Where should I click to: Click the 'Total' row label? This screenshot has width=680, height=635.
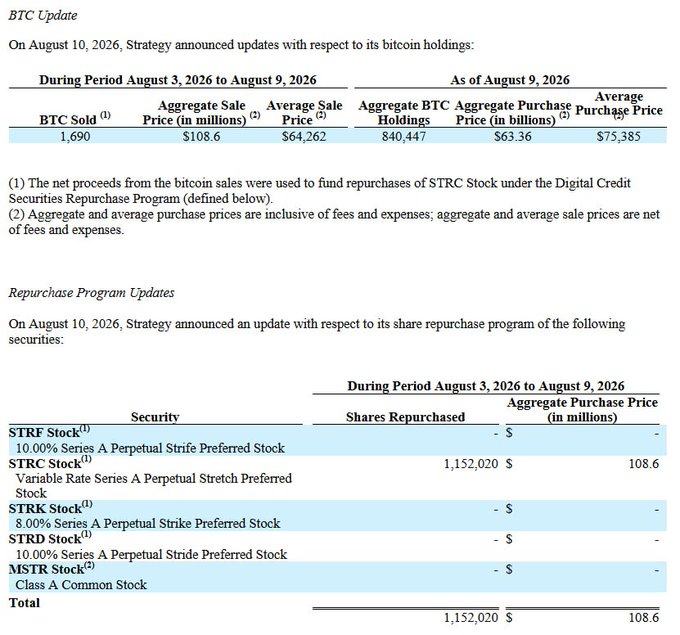coord(24,603)
